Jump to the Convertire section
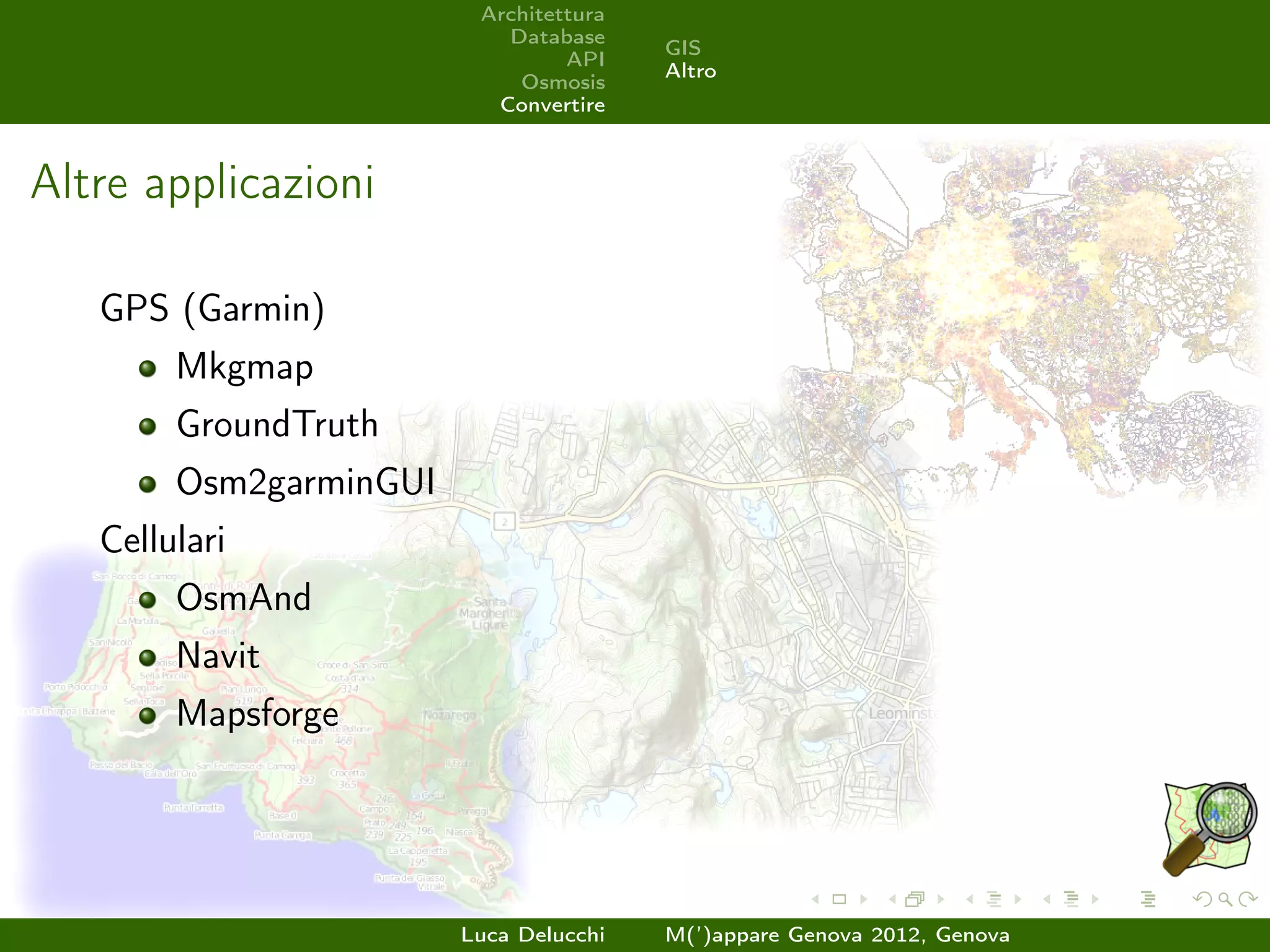 point(553,105)
